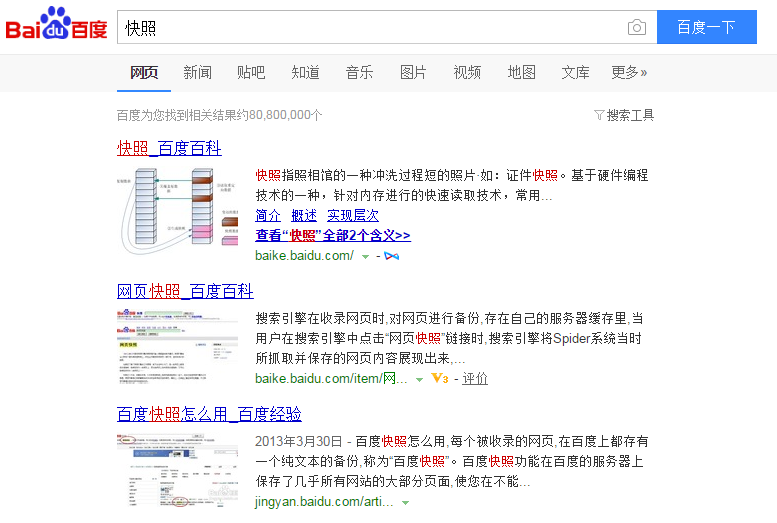Open the 更多» more categories menu
This screenshot has width=777, height=523.
pyautogui.click(x=629, y=72)
